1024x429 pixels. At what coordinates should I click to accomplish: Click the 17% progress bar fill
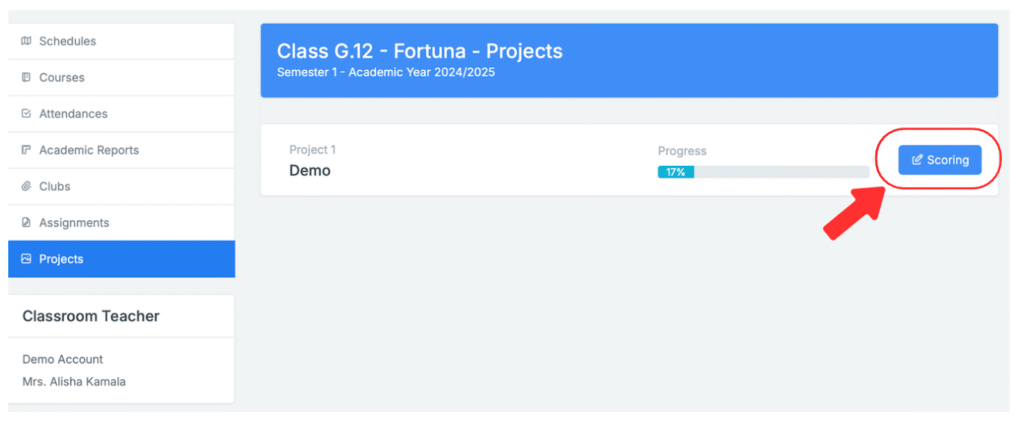(x=676, y=172)
